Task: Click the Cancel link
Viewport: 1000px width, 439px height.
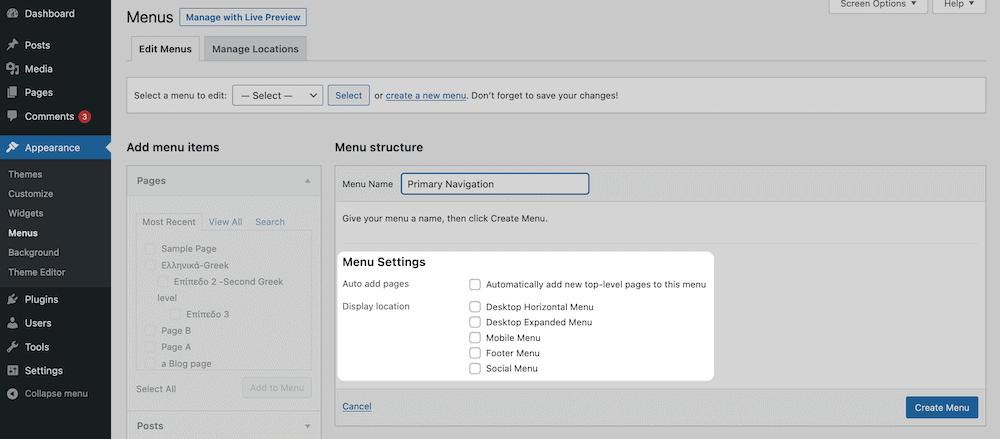Action: (356, 406)
